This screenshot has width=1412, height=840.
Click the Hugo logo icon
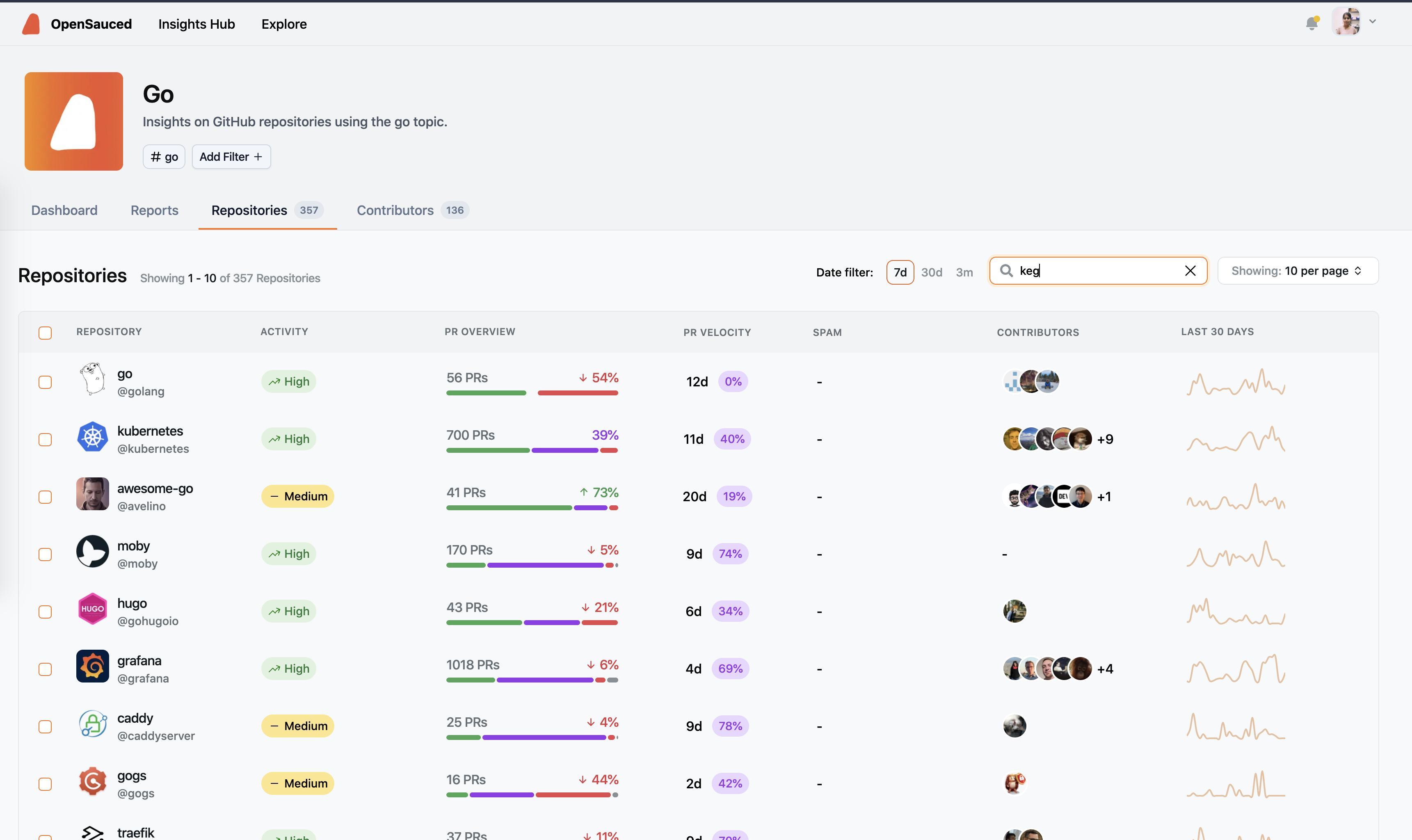coord(92,609)
